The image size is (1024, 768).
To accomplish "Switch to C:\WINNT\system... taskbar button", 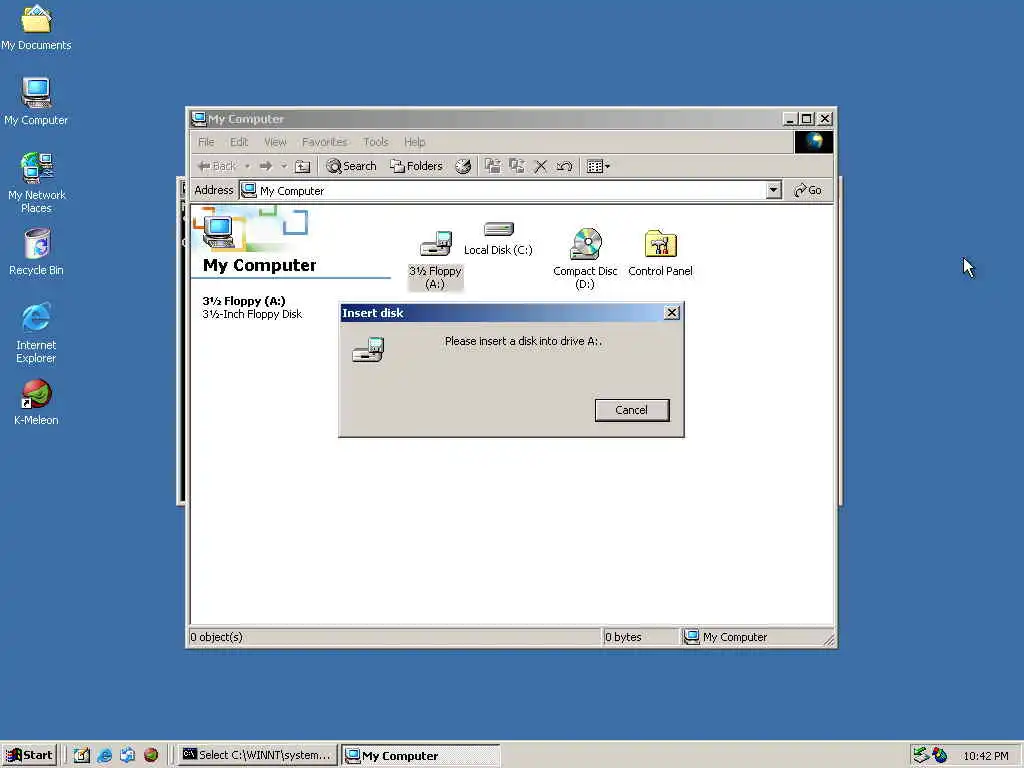I will (257, 755).
